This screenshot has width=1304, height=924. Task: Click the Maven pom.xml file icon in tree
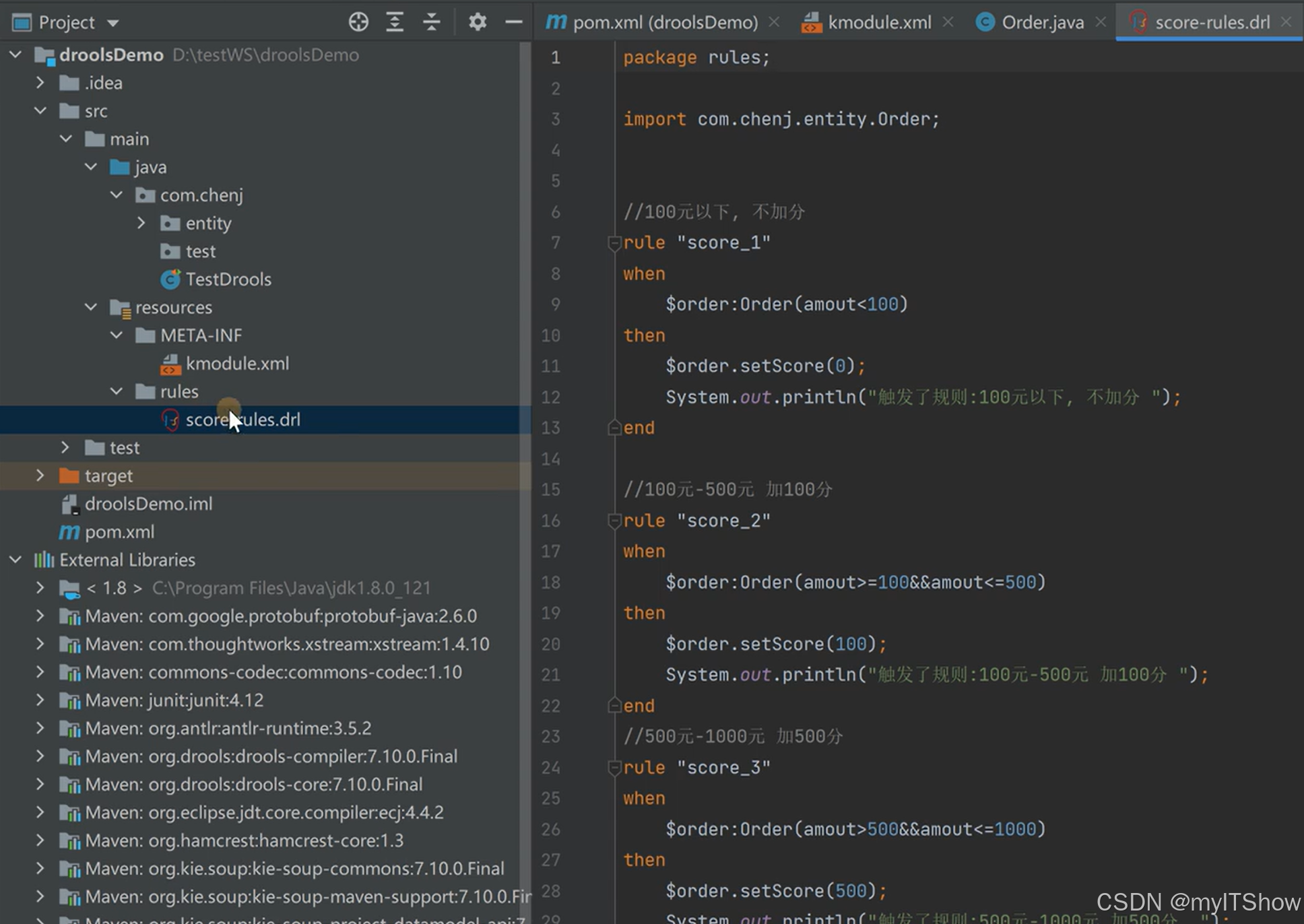point(69,532)
